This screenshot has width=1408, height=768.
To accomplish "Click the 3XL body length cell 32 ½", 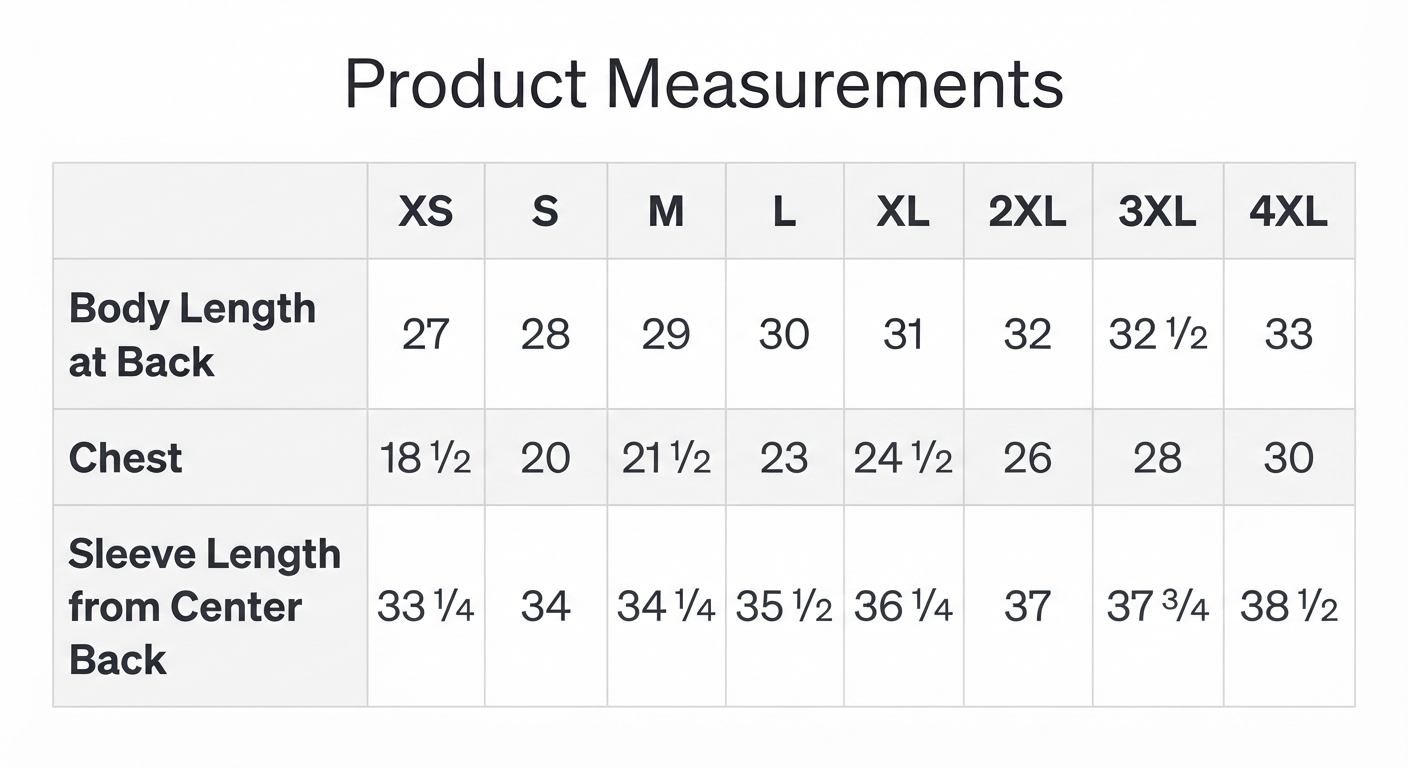I will pyautogui.click(x=1157, y=334).
